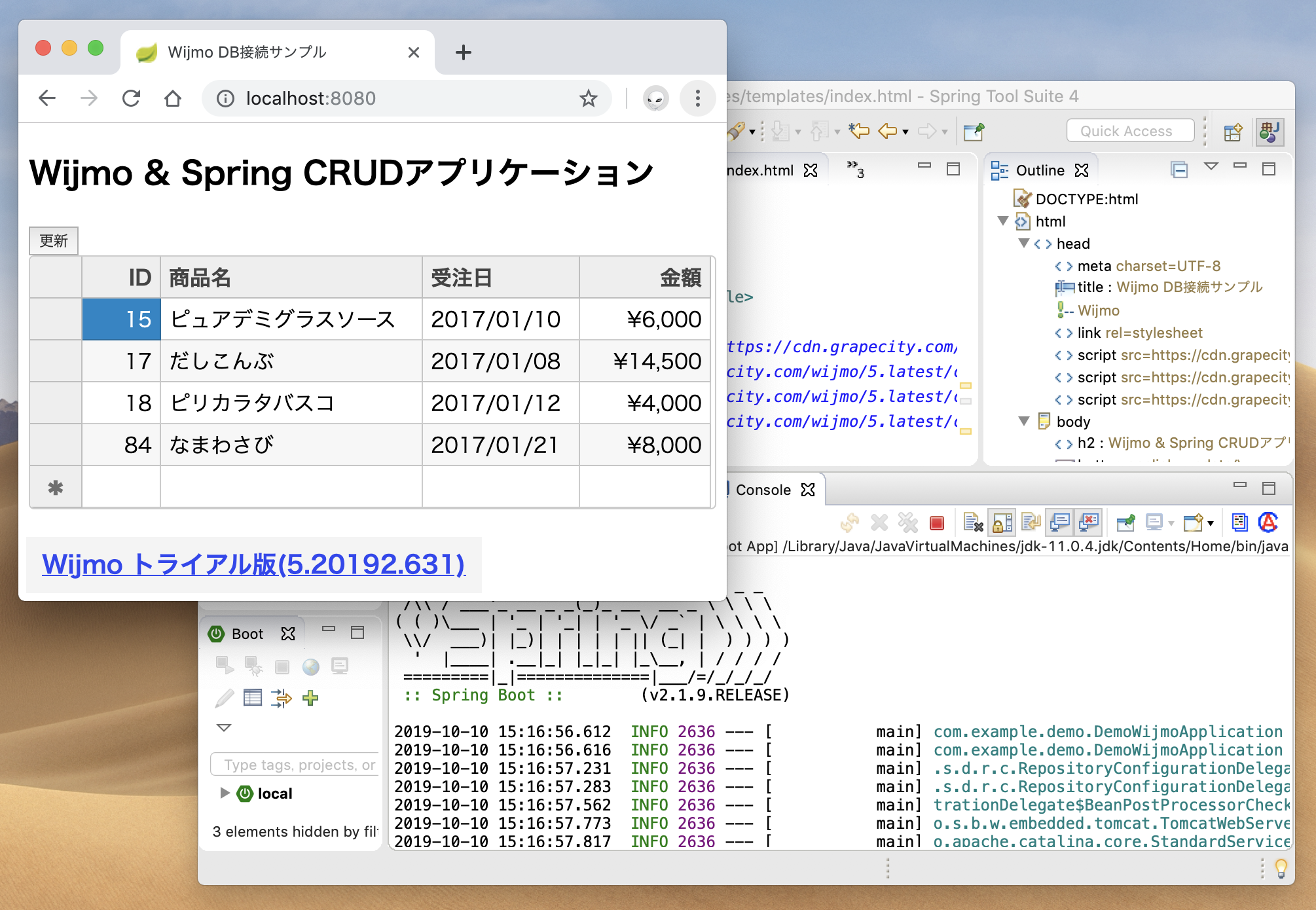The width and height of the screenshot is (1316, 910).
Task: Sort grid by ID column header
Action: pyautogui.click(x=121, y=278)
